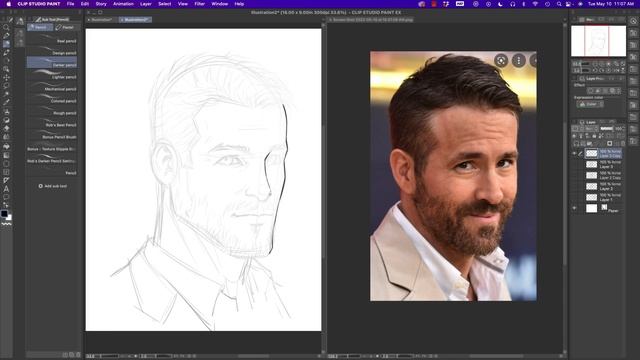Click the Navigator canvas thumbnail
Viewport: 640px width, 360px height.
[x=598, y=41]
